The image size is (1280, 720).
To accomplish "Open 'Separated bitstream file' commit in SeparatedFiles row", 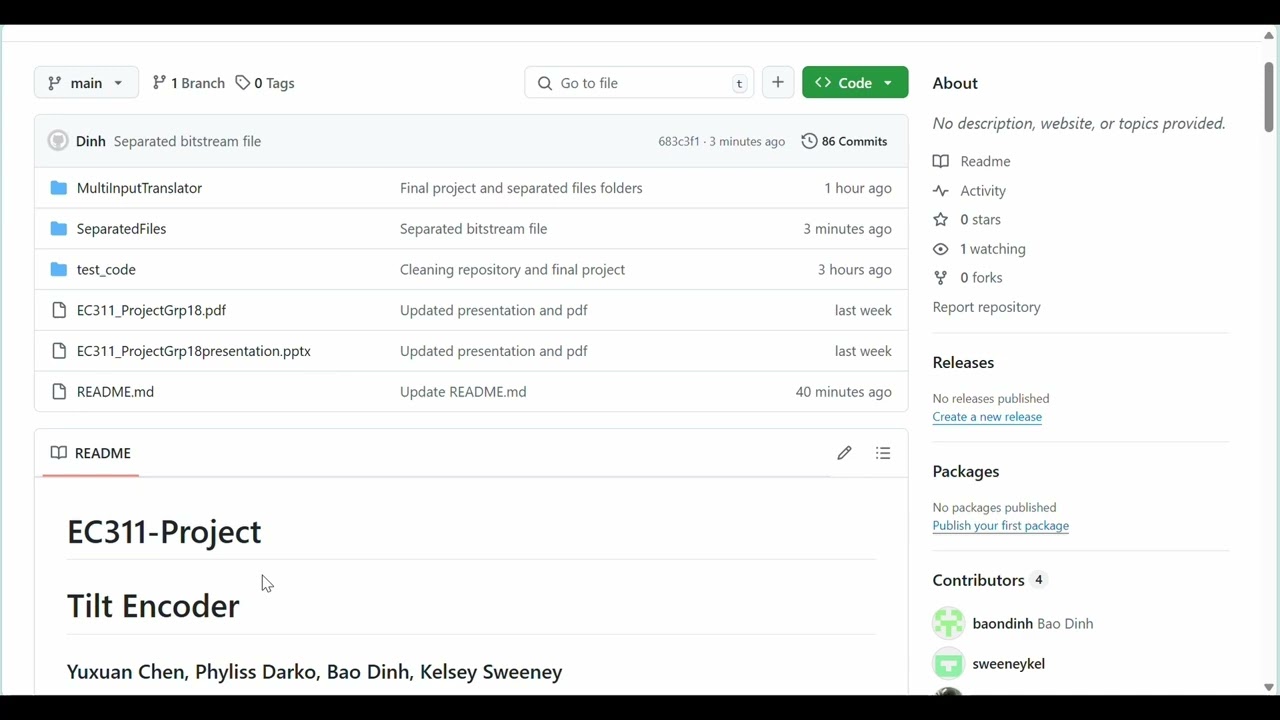I will pyautogui.click(x=474, y=229).
